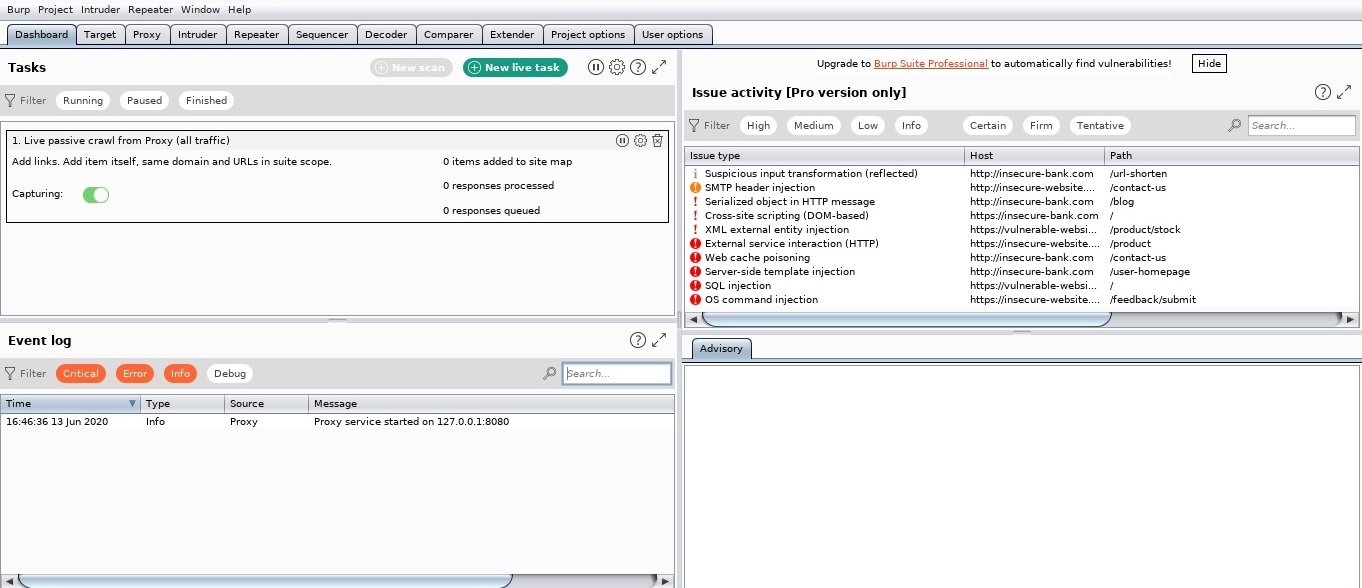Screen dimensions: 1362x588
Task: Click the New live task button
Action: [515, 67]
